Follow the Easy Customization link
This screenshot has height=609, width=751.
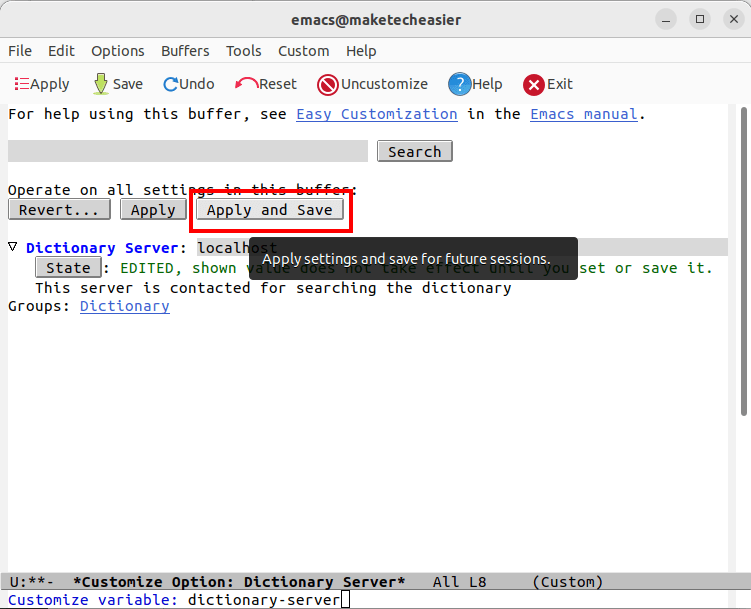(377, 114)
